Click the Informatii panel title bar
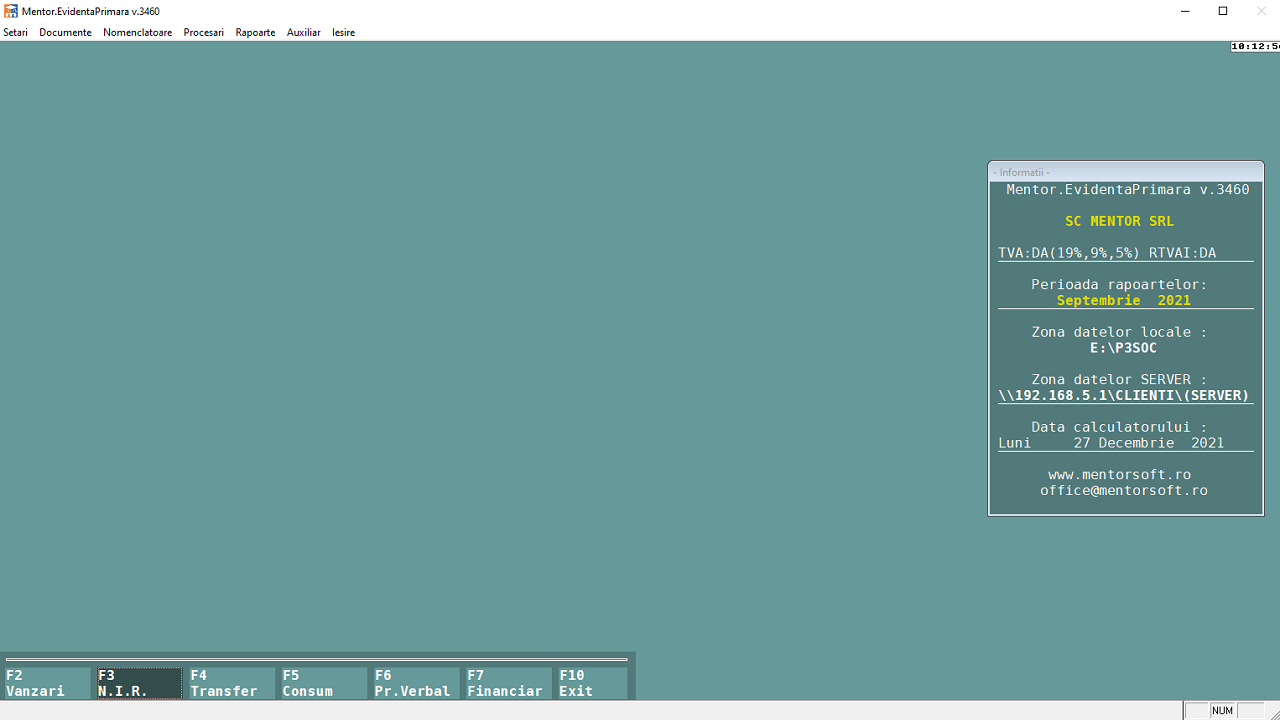The height and width of the screenshot is (720, 1280). (1125, 172)
